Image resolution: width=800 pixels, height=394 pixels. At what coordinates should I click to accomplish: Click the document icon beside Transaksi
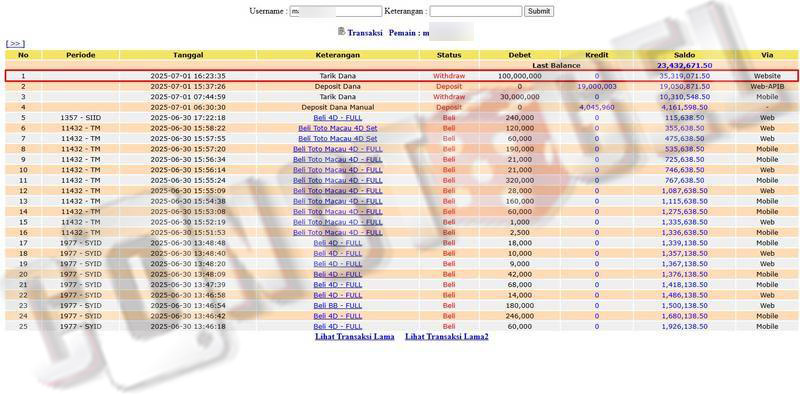342,32
